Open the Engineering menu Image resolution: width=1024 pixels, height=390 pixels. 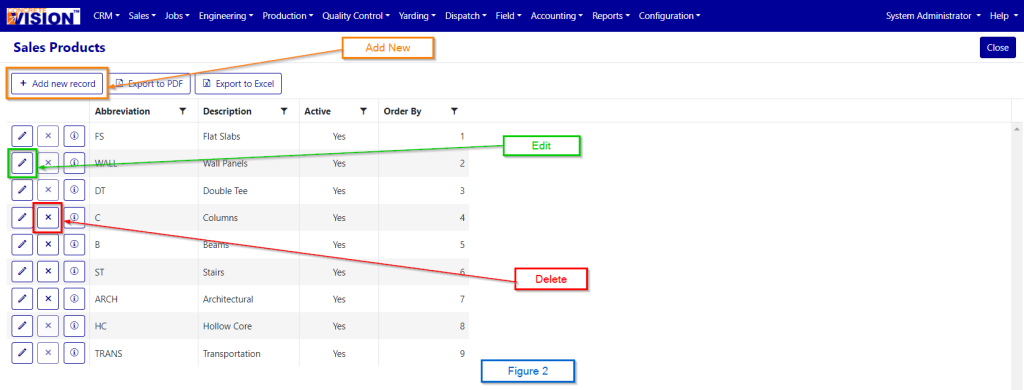point(226,16)
